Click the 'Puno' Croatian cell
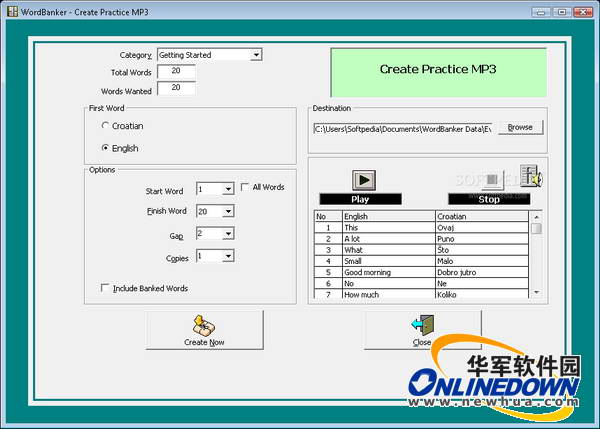 coord(482,239)
